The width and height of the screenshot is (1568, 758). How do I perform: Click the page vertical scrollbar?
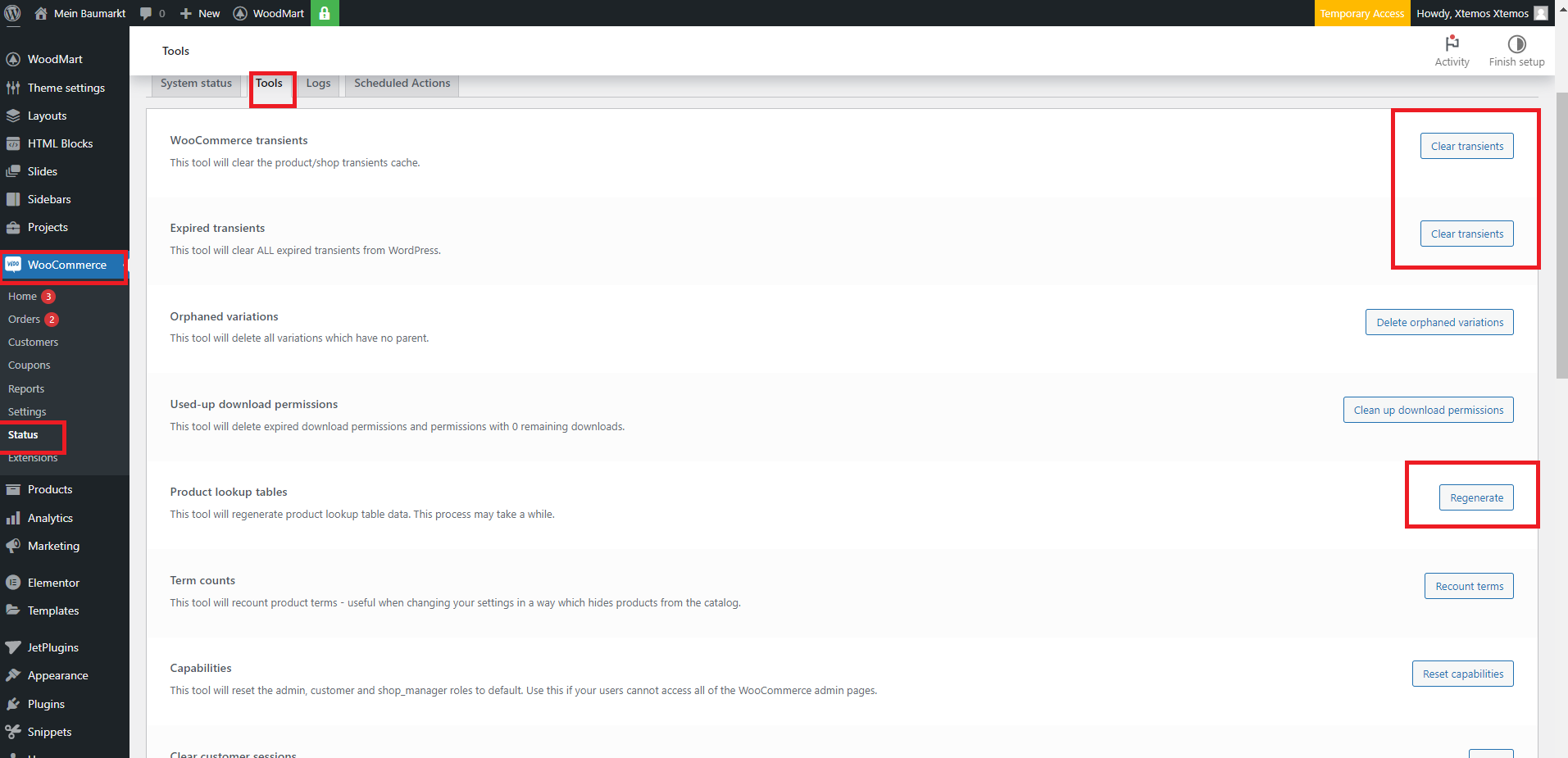coord(1561,234)
